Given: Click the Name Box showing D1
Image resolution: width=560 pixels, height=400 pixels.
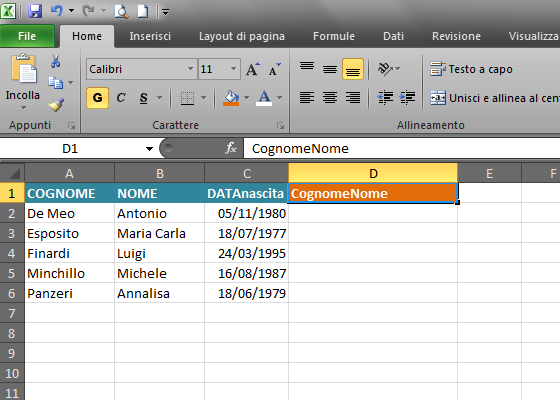Looking at the screenshot, I should click(71, 149).
